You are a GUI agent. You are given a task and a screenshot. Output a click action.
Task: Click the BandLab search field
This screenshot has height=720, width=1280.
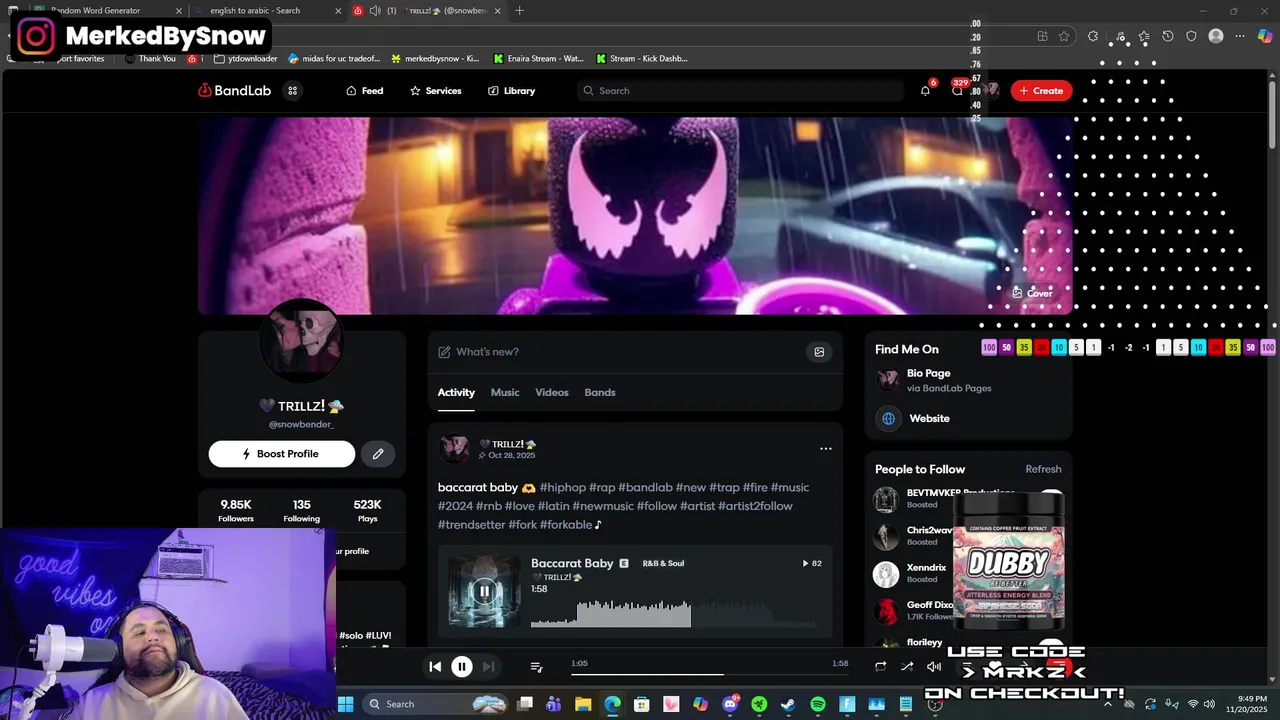[740, 91]
